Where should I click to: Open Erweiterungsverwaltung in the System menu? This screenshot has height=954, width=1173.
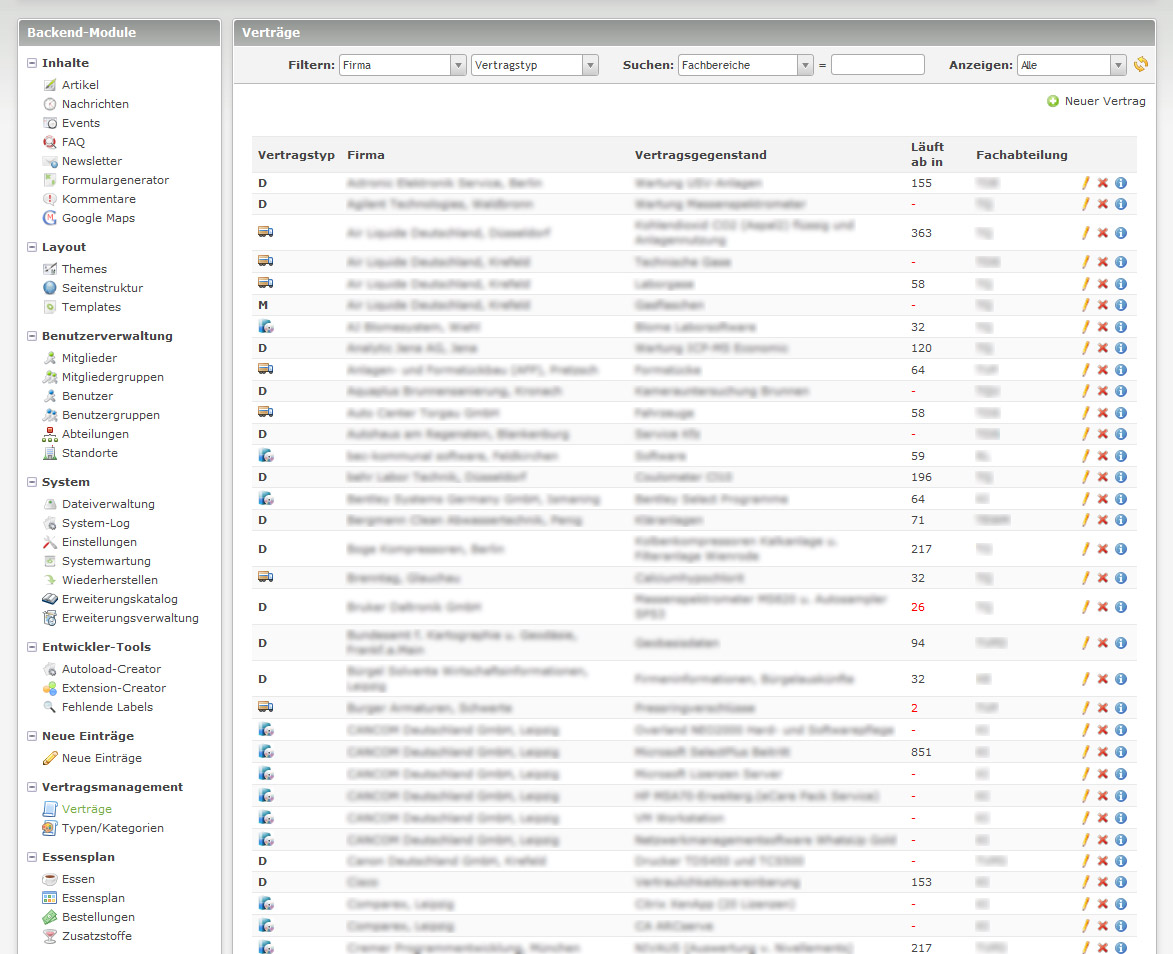(130, 618)
